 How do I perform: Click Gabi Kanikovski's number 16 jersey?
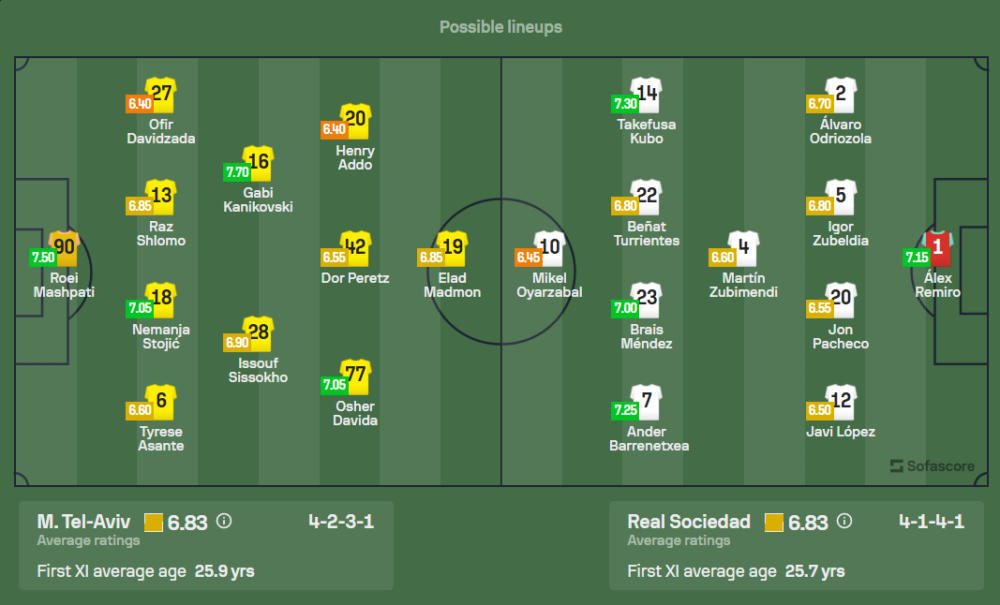(x=258, y=163)
